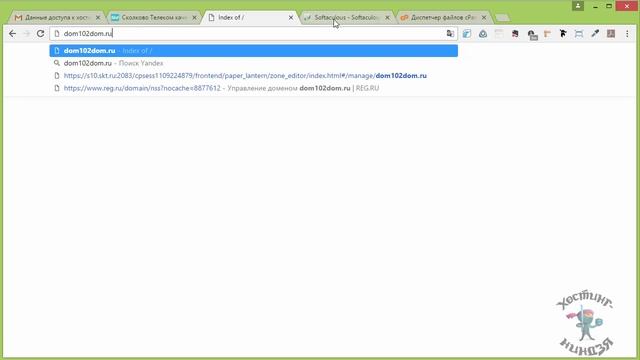Click the translate icon in address bar
Image resolution: width=640 pixels, height=360 pixels.
(x=450, y=33)
